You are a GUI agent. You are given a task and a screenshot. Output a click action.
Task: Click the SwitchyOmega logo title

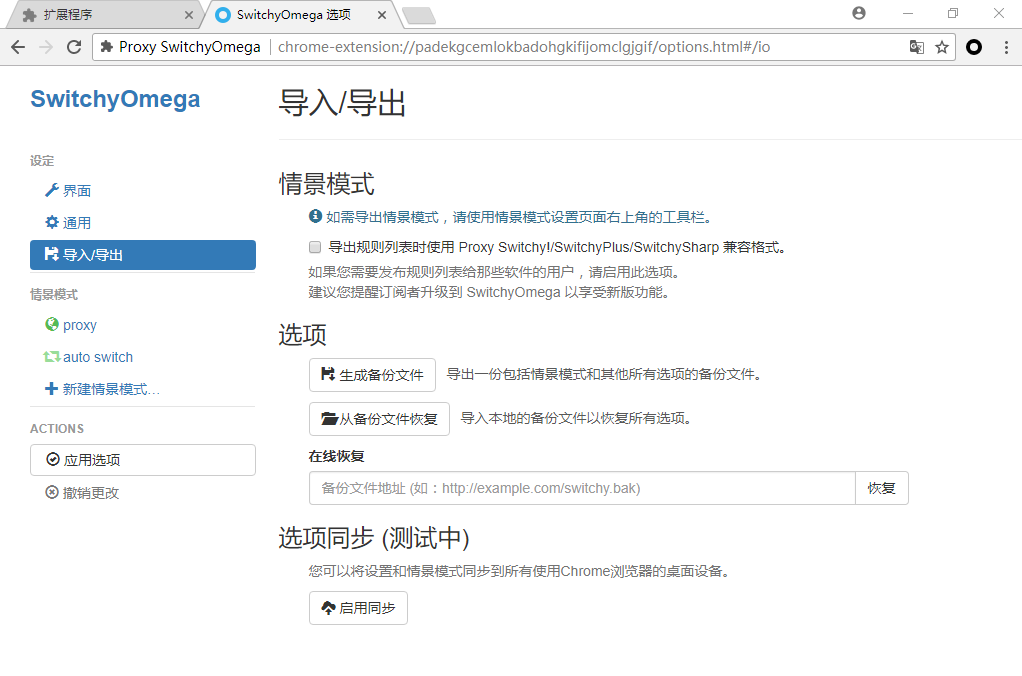pyautogui.click(x=115, y=99)
